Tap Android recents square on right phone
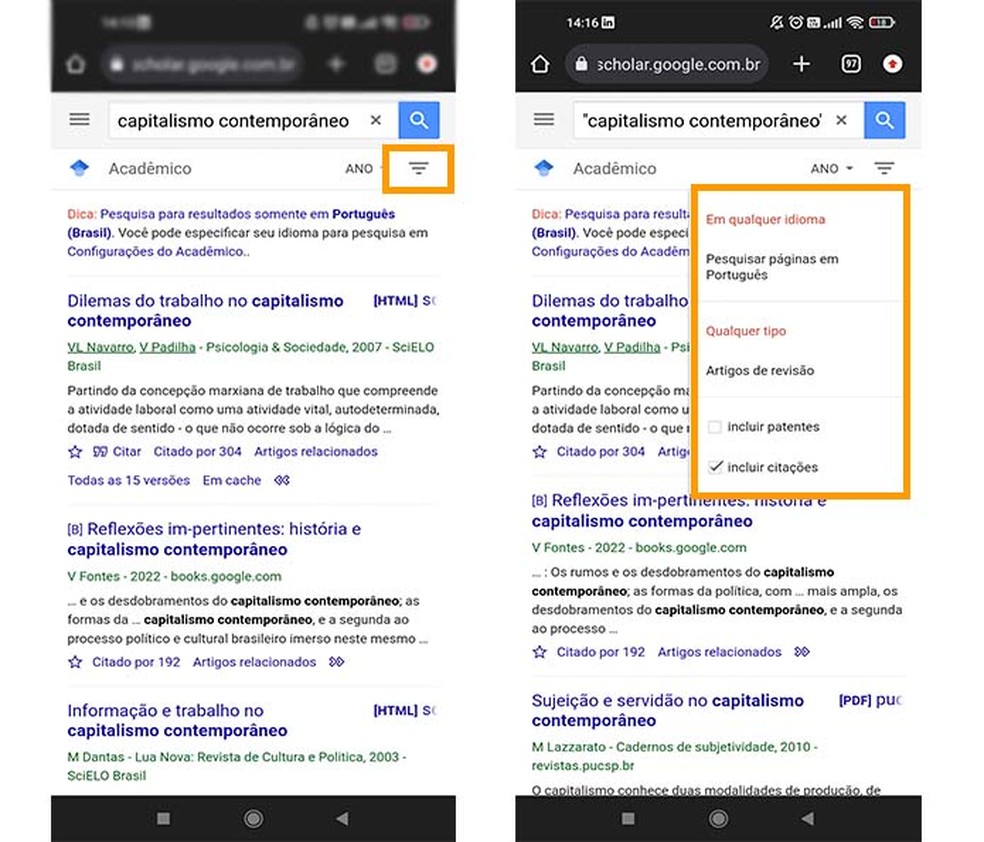 (628, 818)
